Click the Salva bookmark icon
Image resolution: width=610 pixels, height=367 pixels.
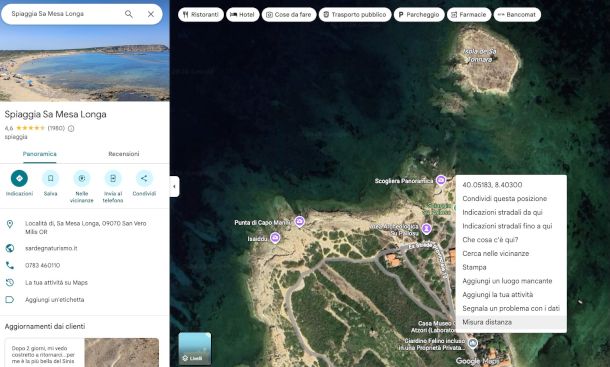click(51, 178)
